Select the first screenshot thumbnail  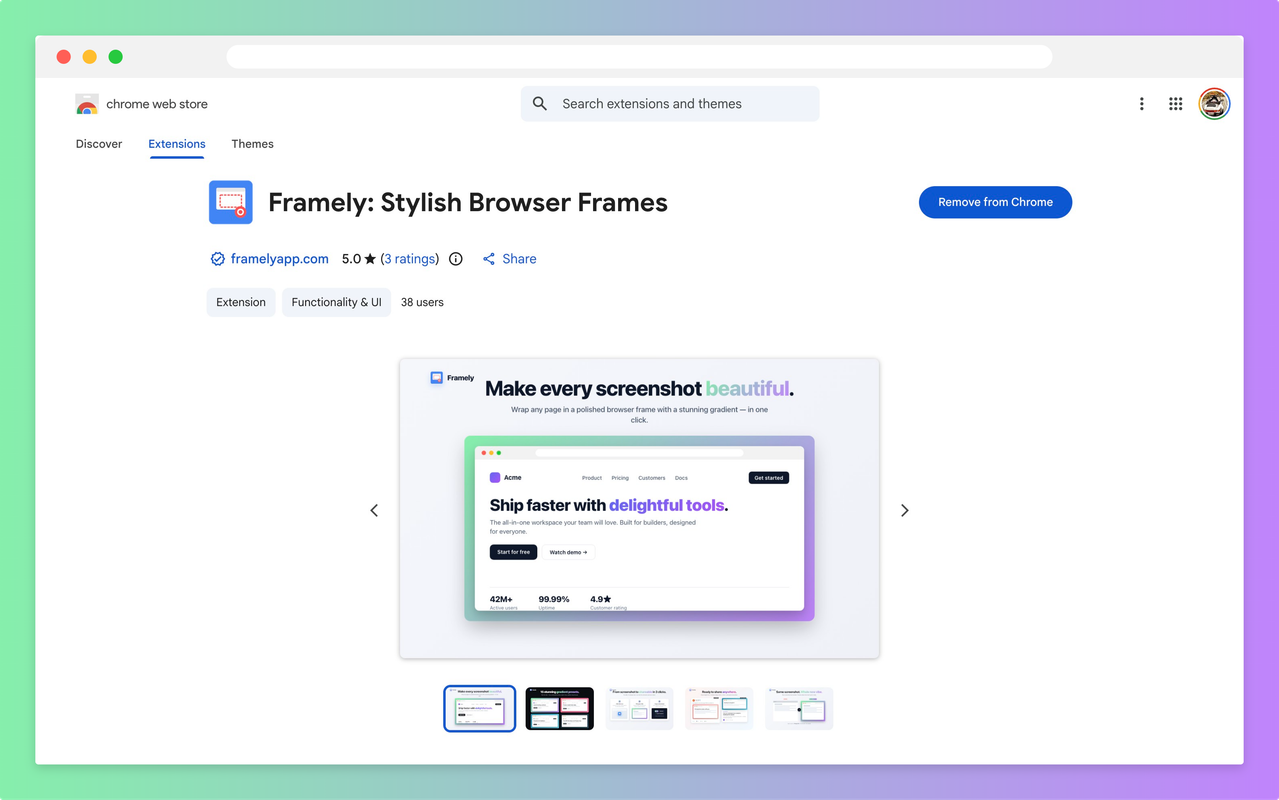480,709
